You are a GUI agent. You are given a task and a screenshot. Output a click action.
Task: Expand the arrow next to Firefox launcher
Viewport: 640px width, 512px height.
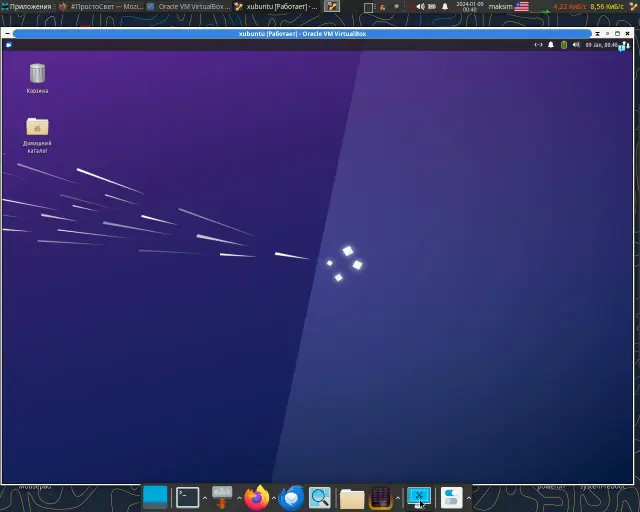tap(273, 498)
